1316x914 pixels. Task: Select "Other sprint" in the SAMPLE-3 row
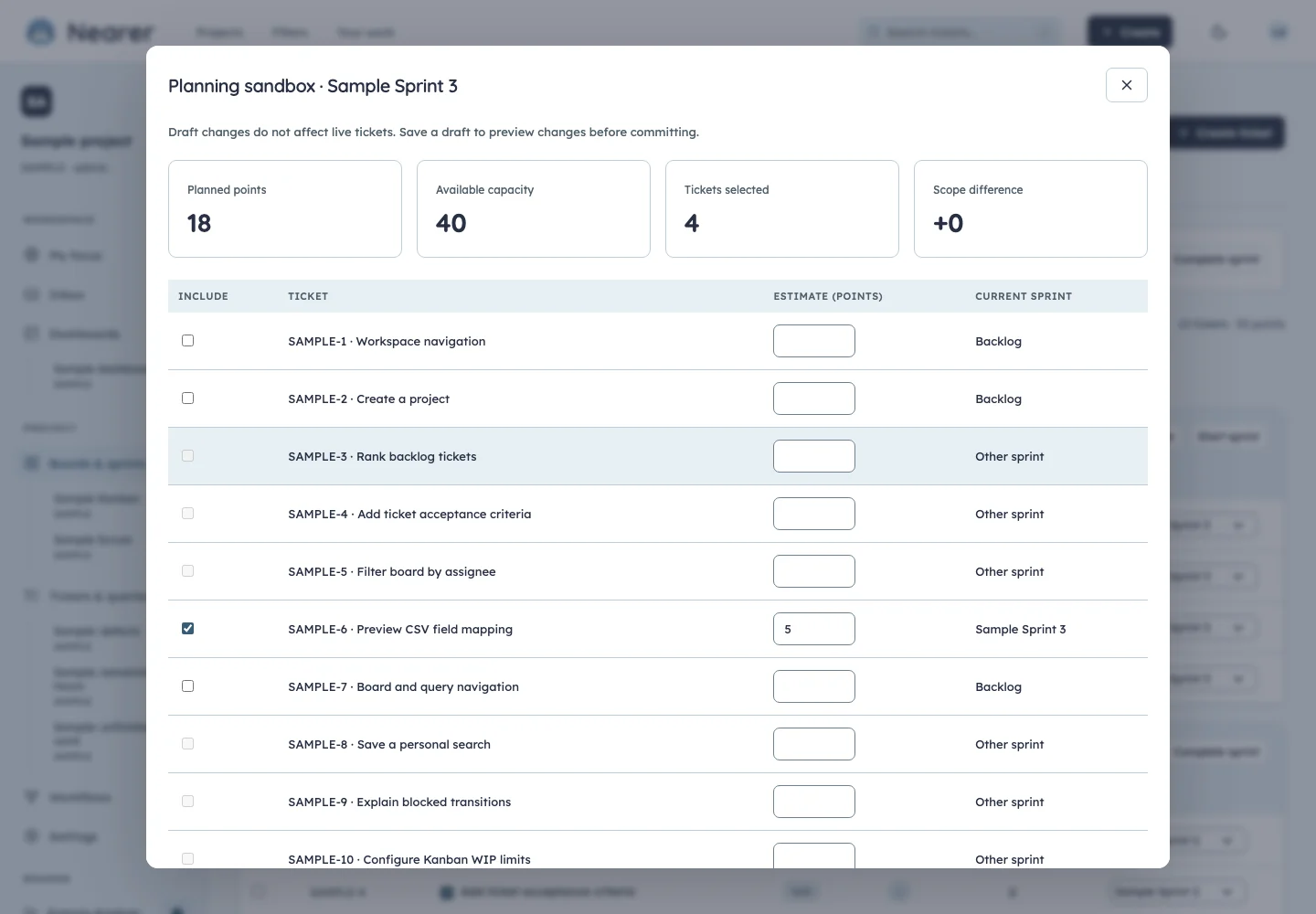pos(1010,456)
